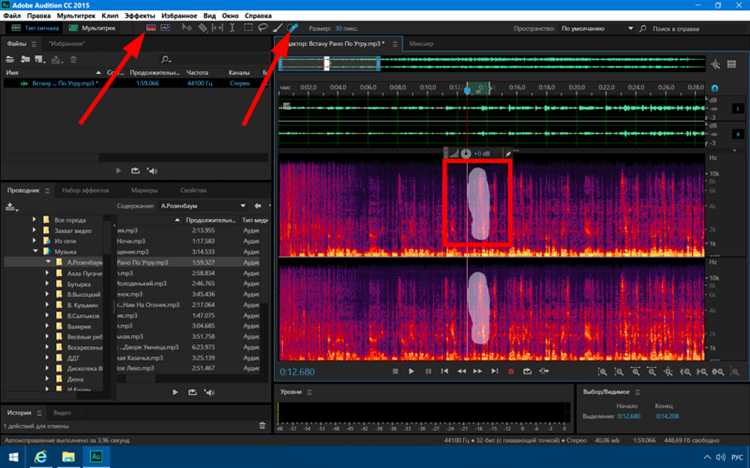The width and height of the screenshot is (750, 468).
Task: Move playhead to next marker
Action: click(494, 371)
